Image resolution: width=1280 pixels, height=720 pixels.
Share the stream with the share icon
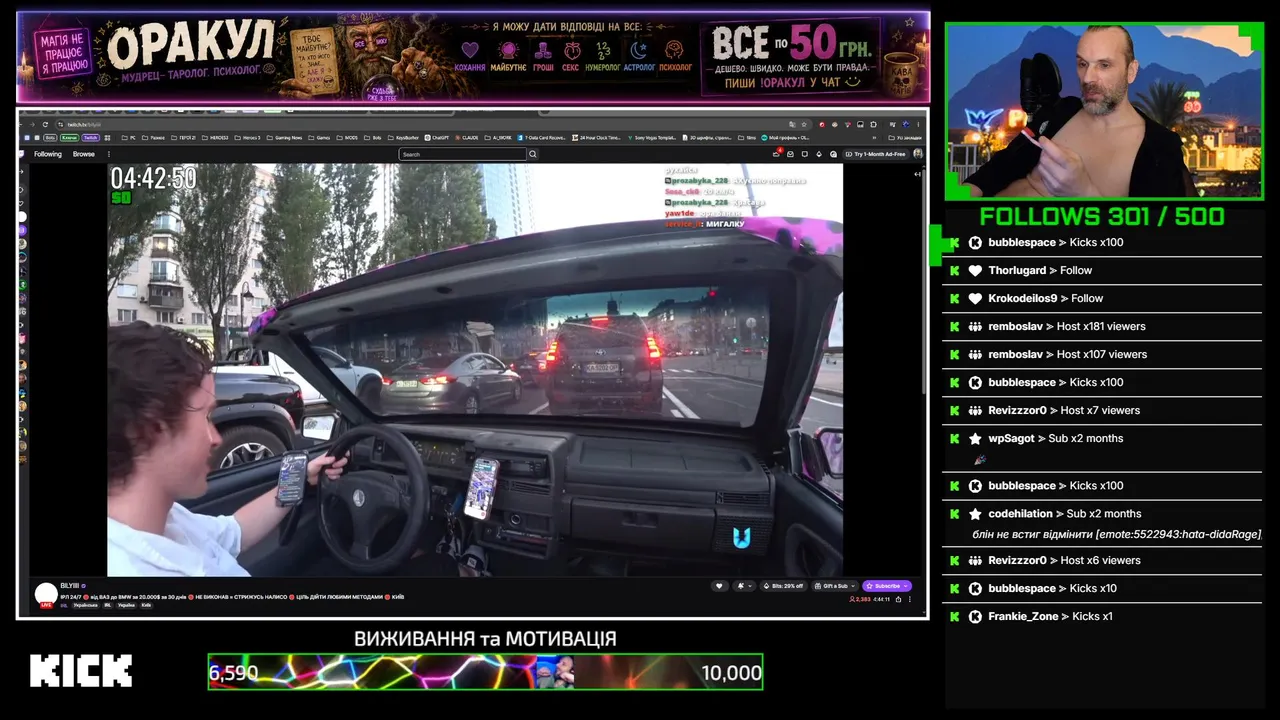pyautogui.click(x=898, y=599)
